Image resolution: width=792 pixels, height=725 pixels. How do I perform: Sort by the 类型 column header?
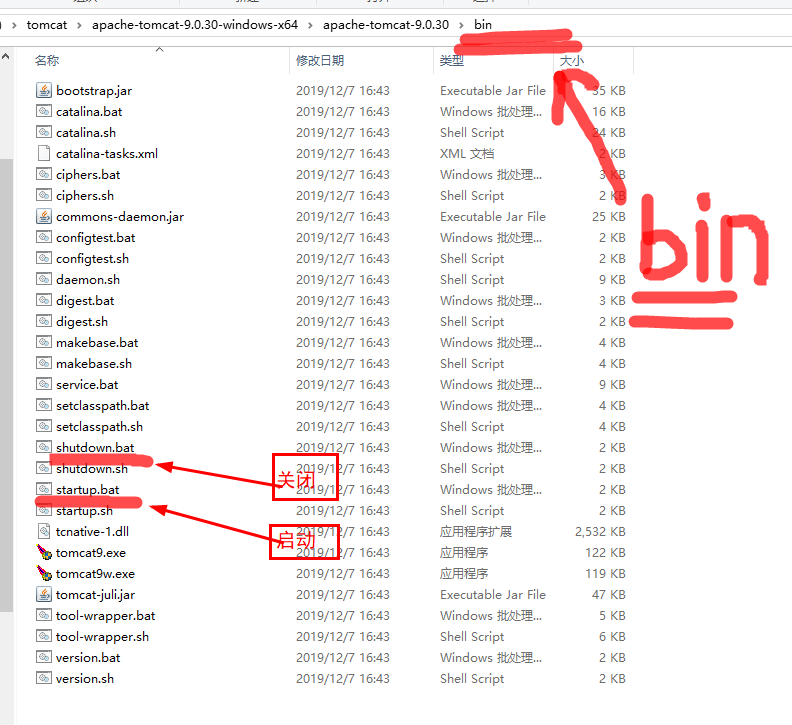pyautogui.click(x=452, y=61)
